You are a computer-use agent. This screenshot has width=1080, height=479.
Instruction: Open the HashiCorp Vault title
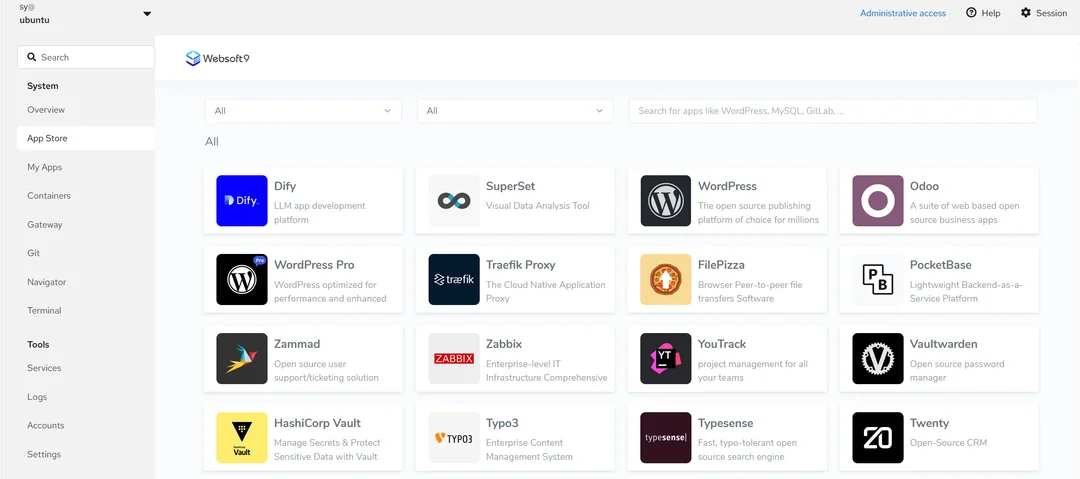point(318,423)
